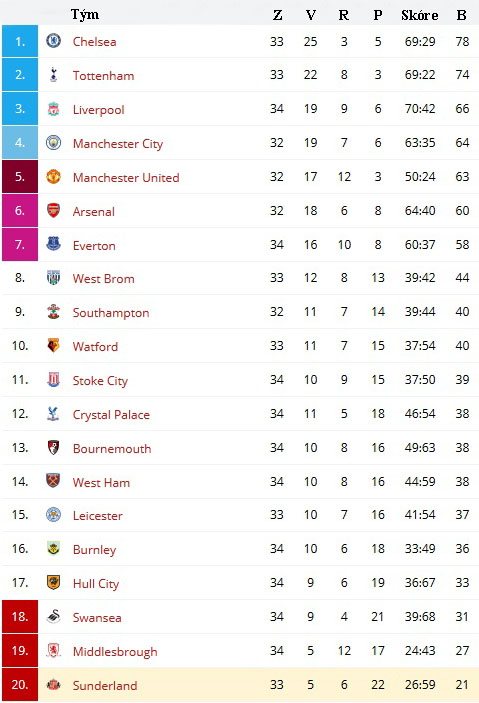Click the Sunderland club crest icon
This screenshot has height=703, width=479.
point(53,685)
